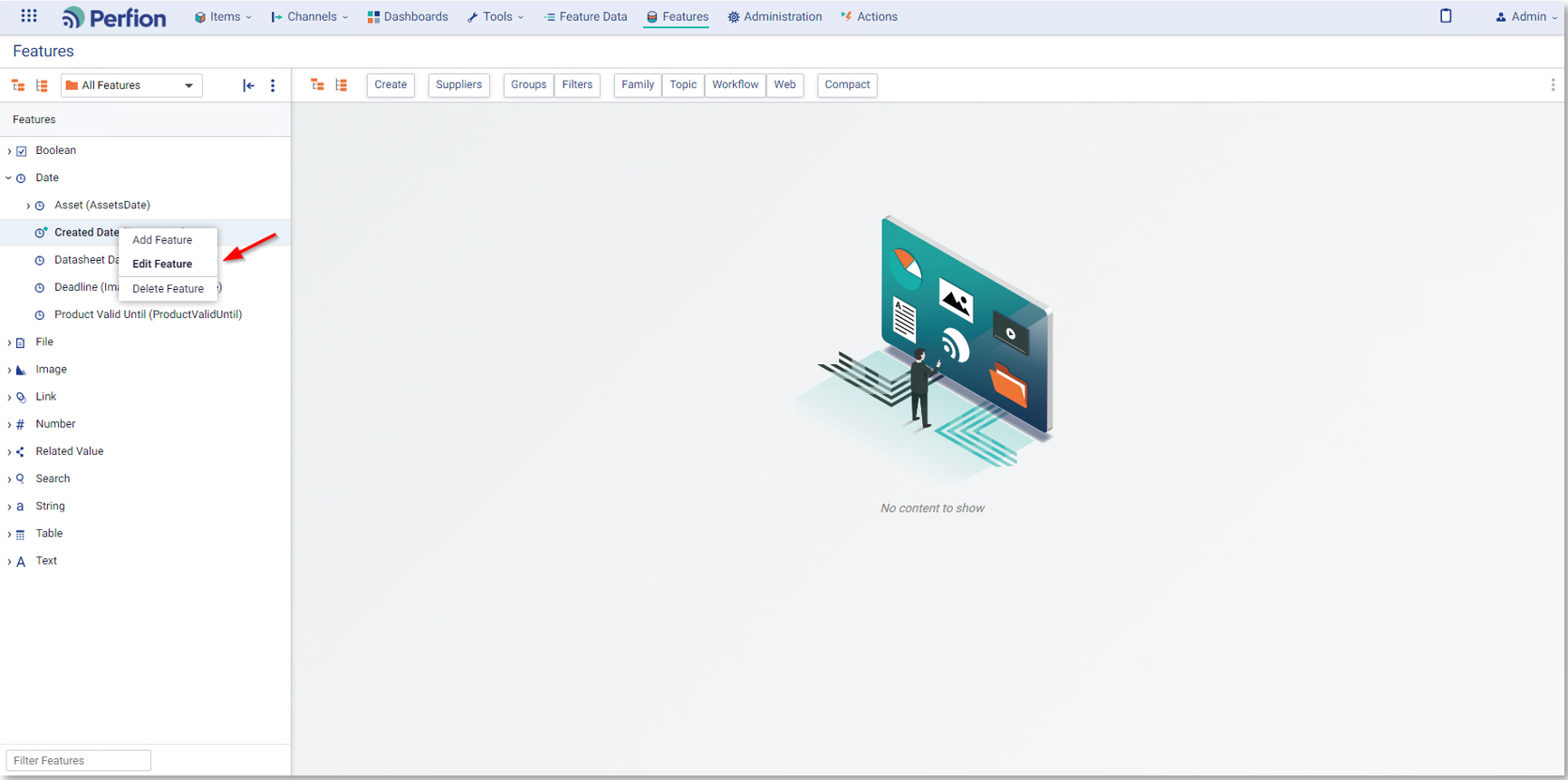This screenshot has height=780, width=1568.
Task: Click the Asset (AssetsDate) clock icon
Action: 40,206
